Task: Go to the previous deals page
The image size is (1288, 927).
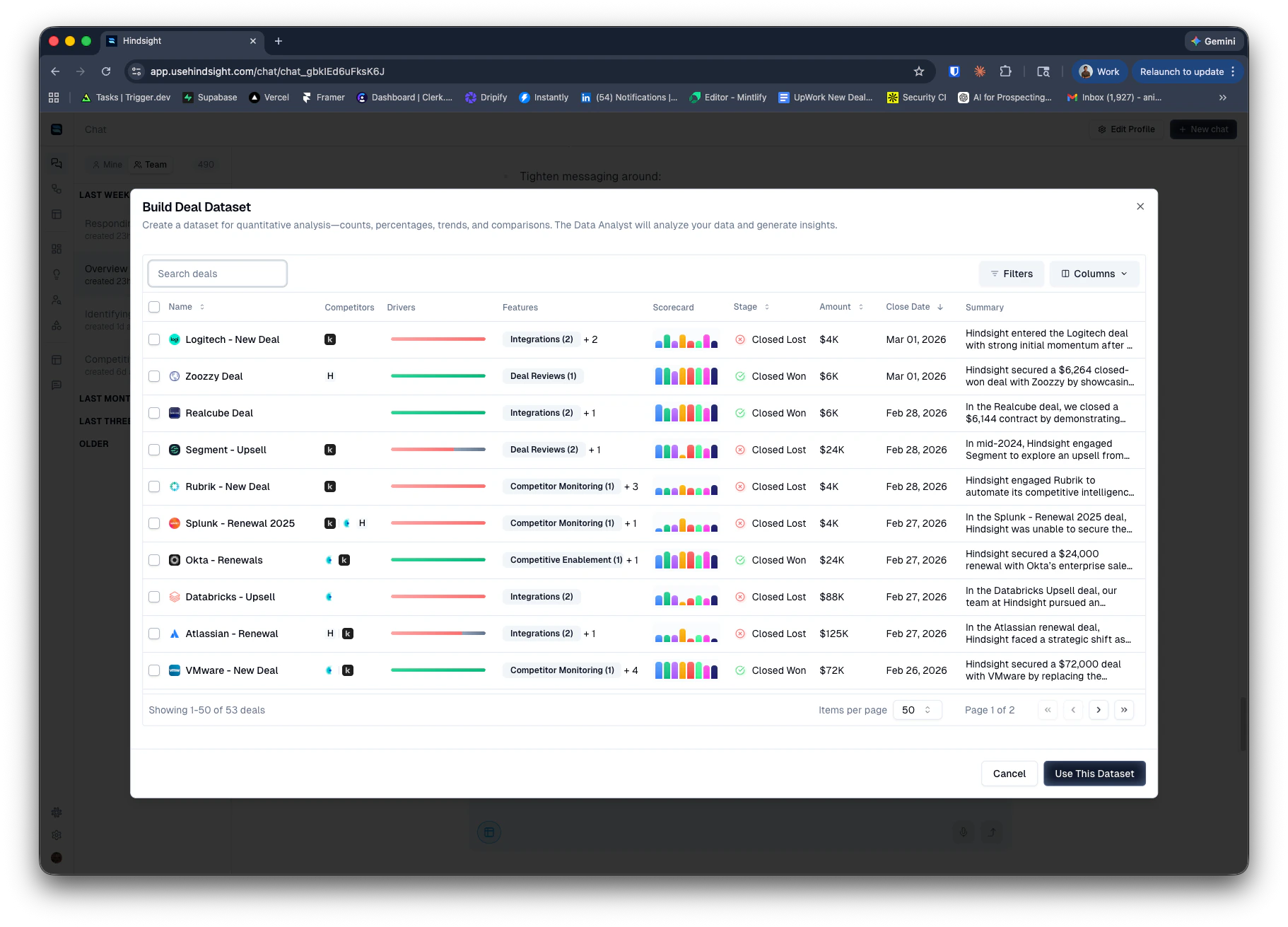Action: click(x=1072, y=710)
